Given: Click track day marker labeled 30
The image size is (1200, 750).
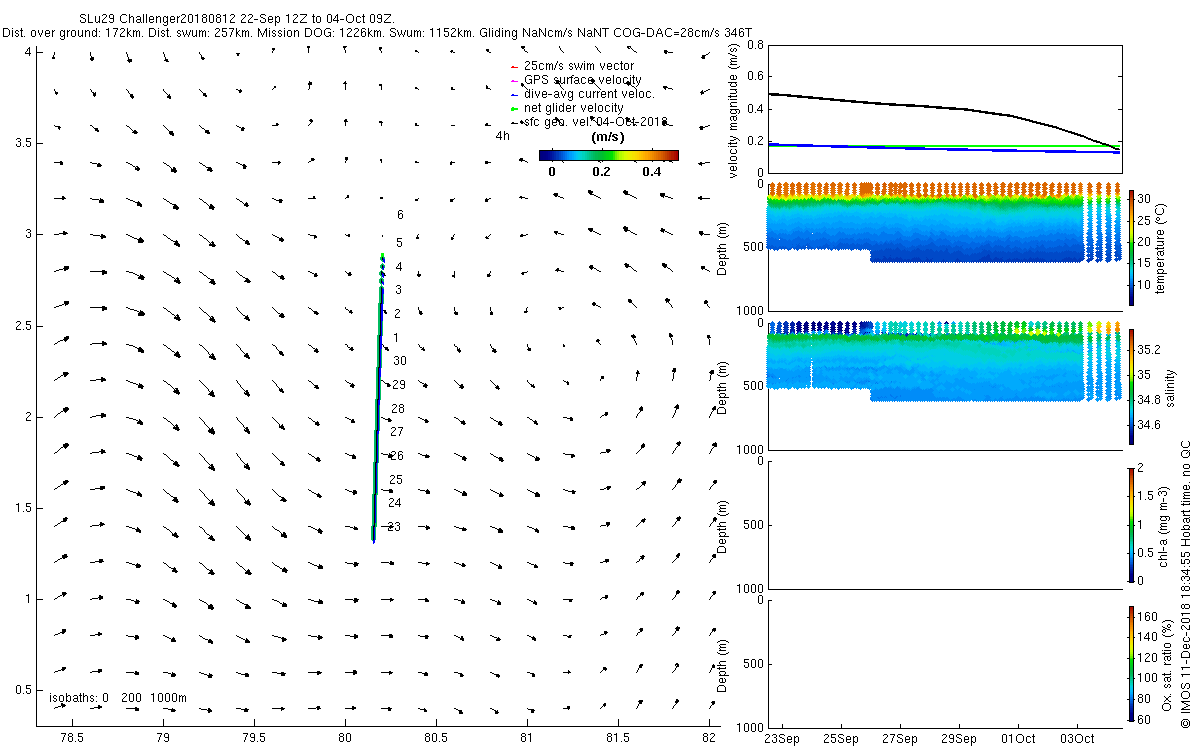Looking at the screenshot, I should point(400,361).
